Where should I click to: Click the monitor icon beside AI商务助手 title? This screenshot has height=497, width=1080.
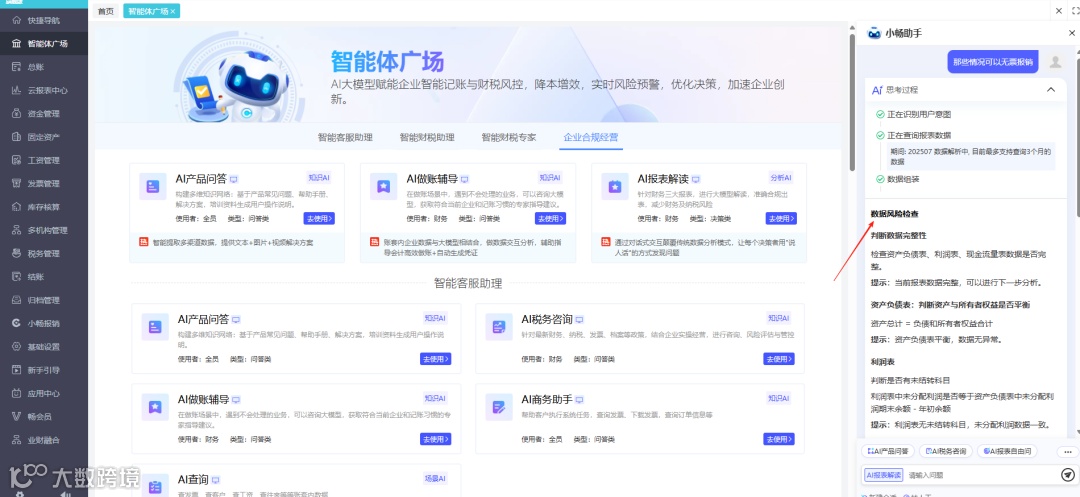tap(579, 400)
